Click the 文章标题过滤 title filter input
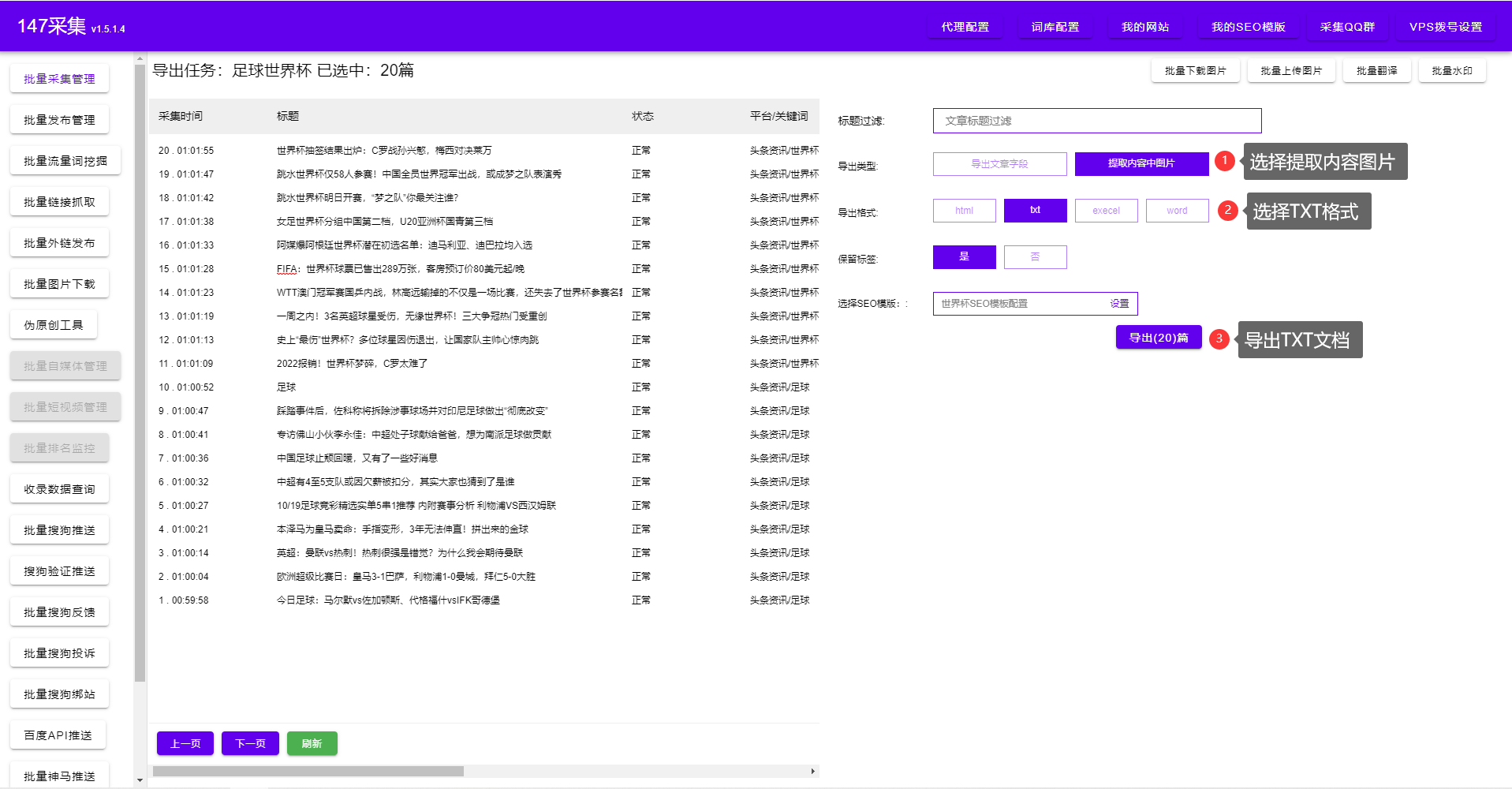 tap(1096, 121)
